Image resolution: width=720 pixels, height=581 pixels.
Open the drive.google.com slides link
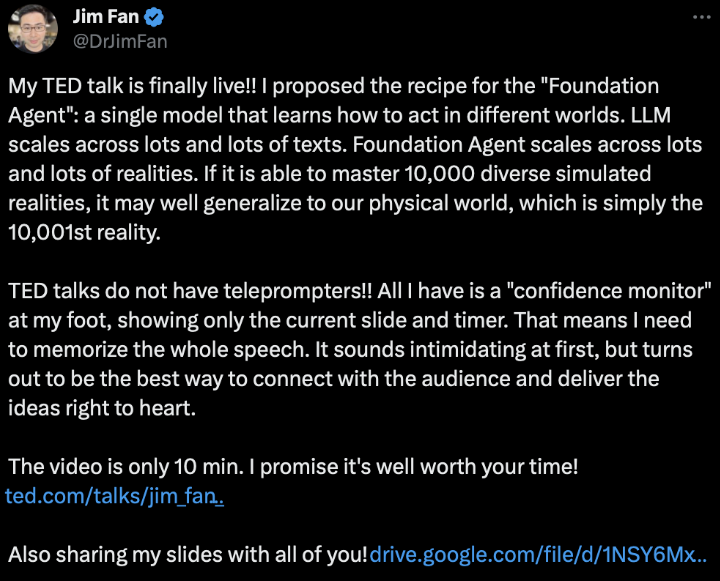coord(539,554)
